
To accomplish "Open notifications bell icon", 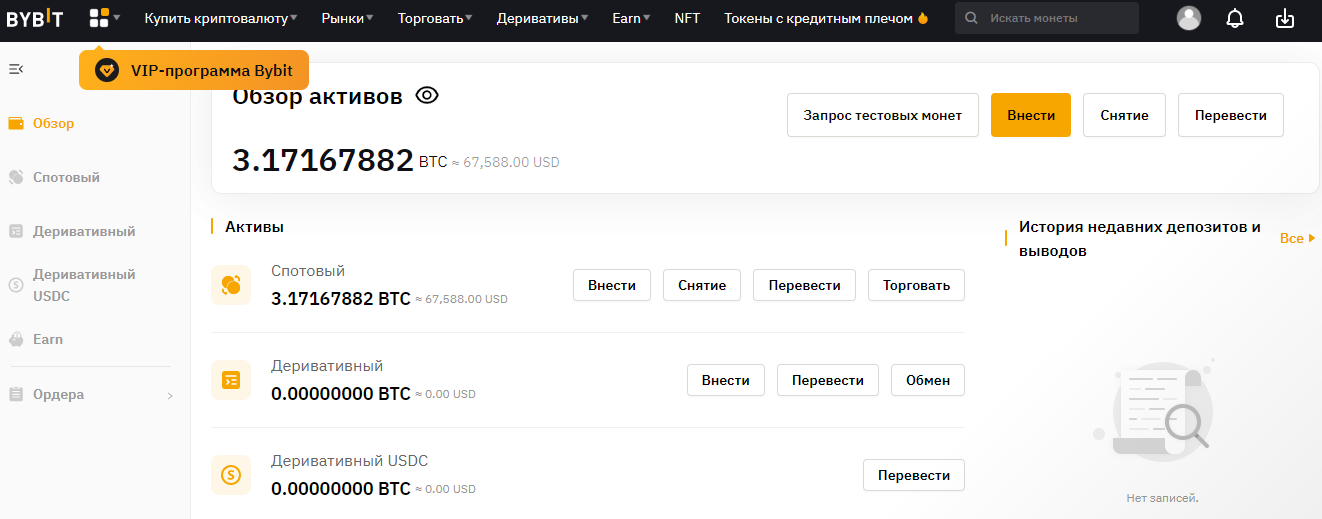I will (x=1236, y=18).
